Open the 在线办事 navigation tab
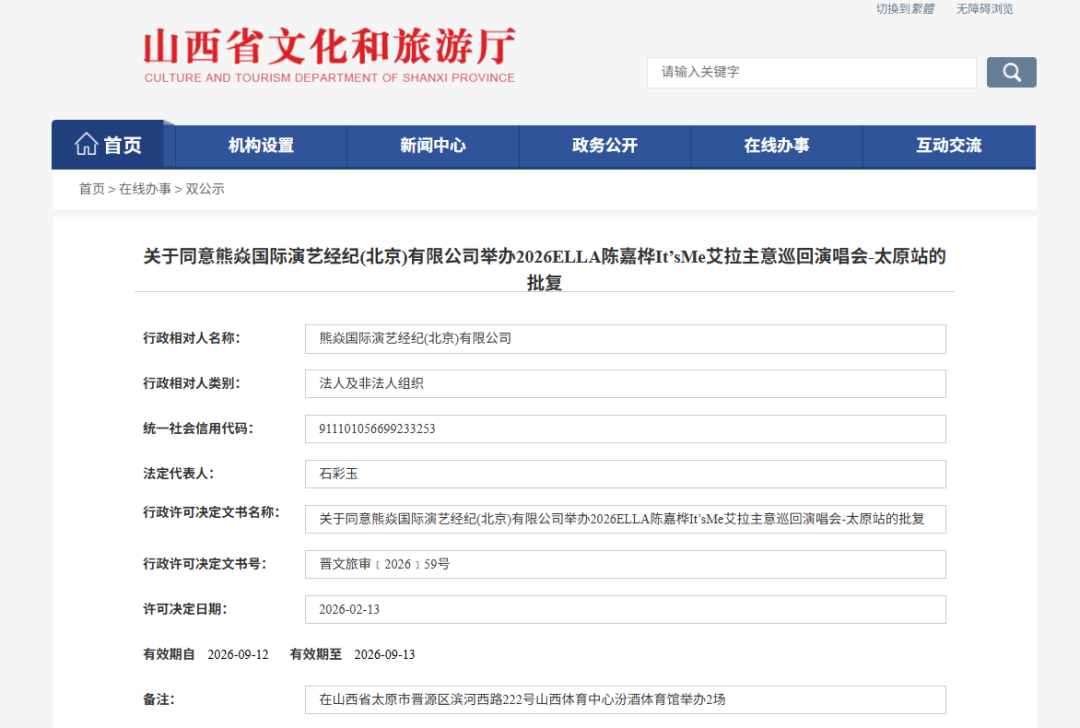Viewport: 1080px width, 728px height. [x=777, y=146]
